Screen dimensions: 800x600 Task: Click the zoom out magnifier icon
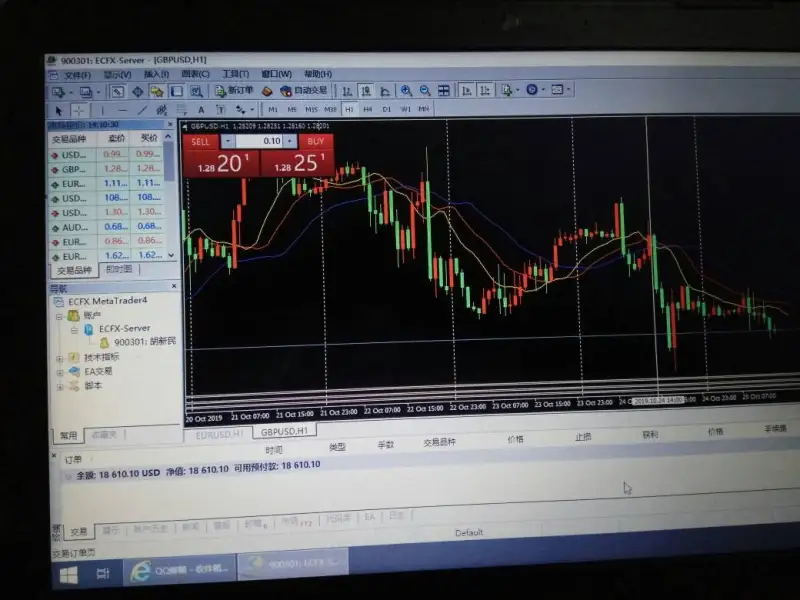[424, 91]
